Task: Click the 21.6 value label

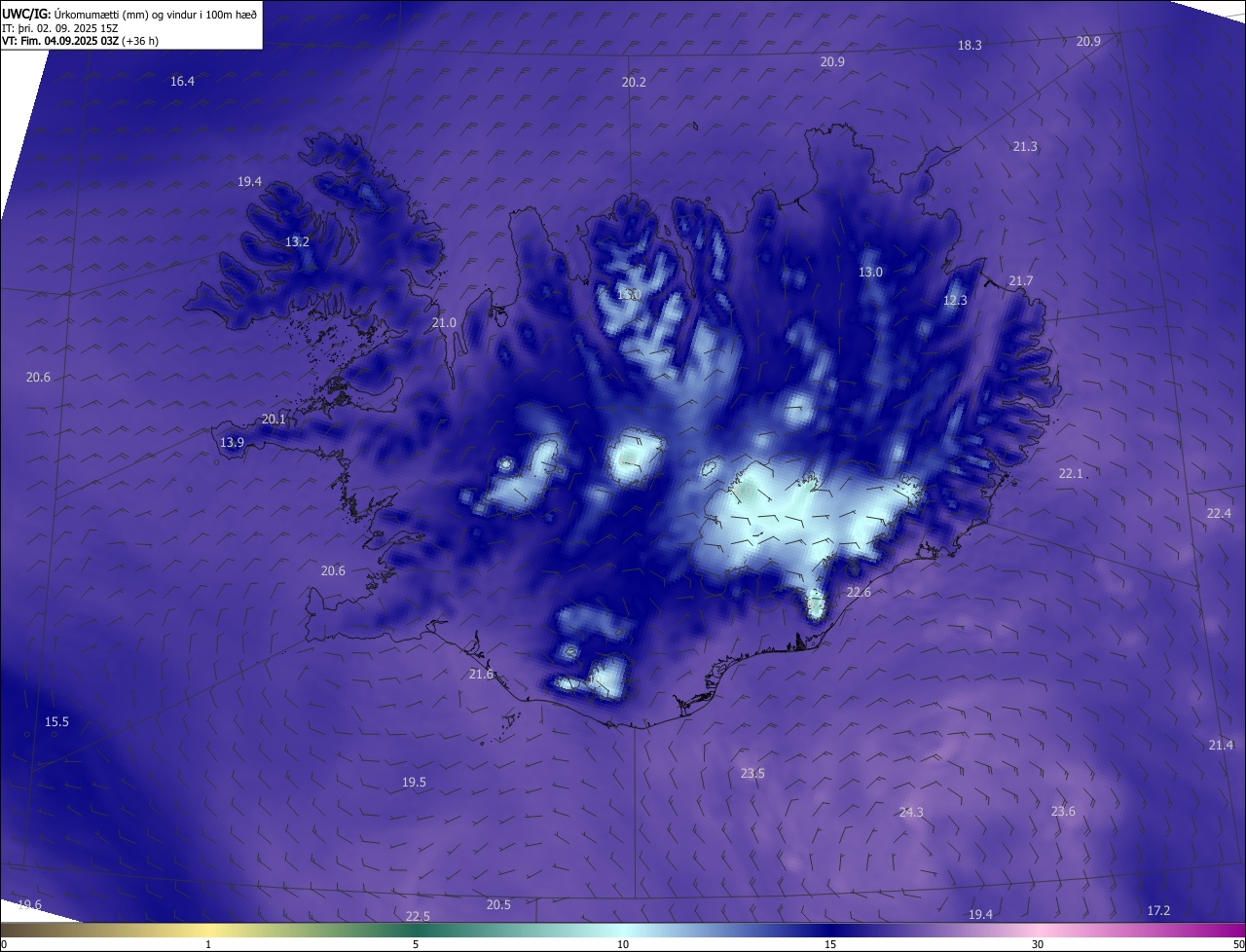Action: 481,675
